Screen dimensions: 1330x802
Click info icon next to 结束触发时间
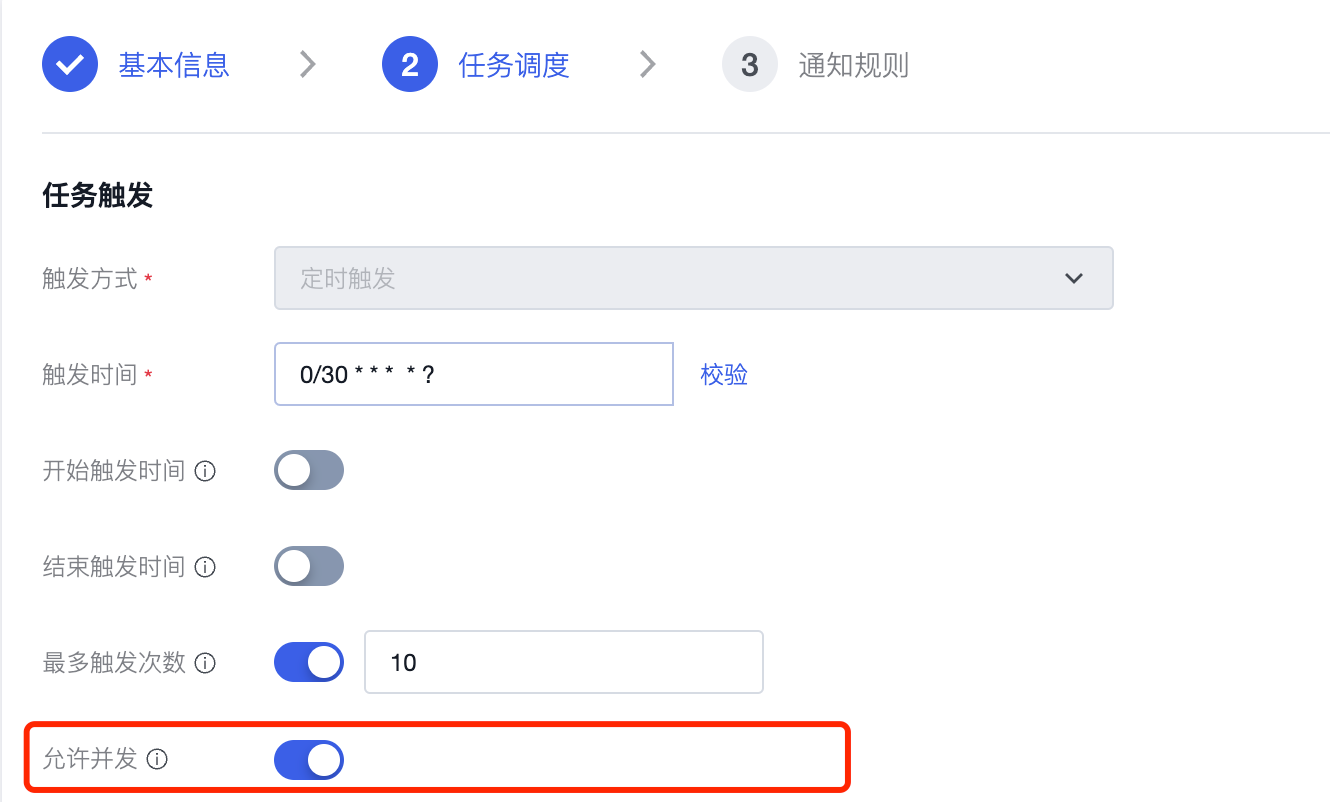(x=205, y=567)
